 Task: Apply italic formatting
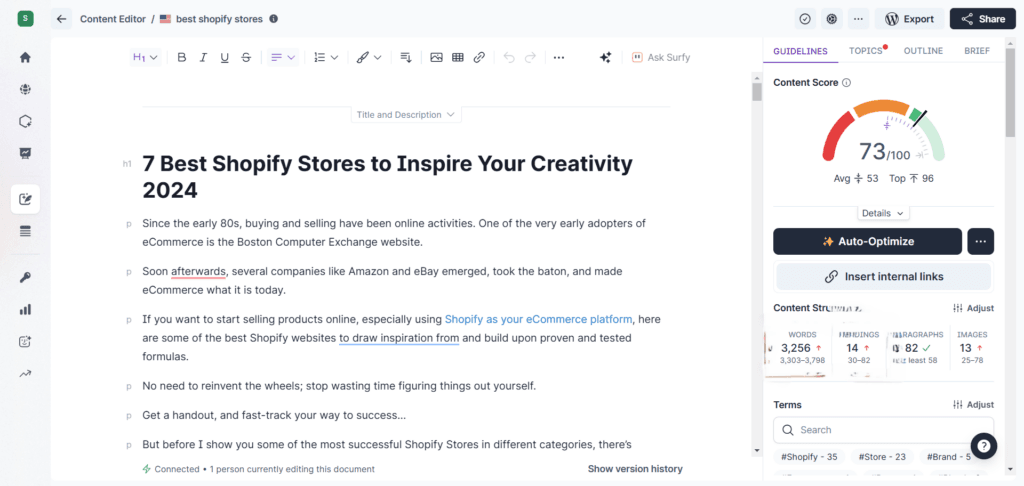(203, 57)
